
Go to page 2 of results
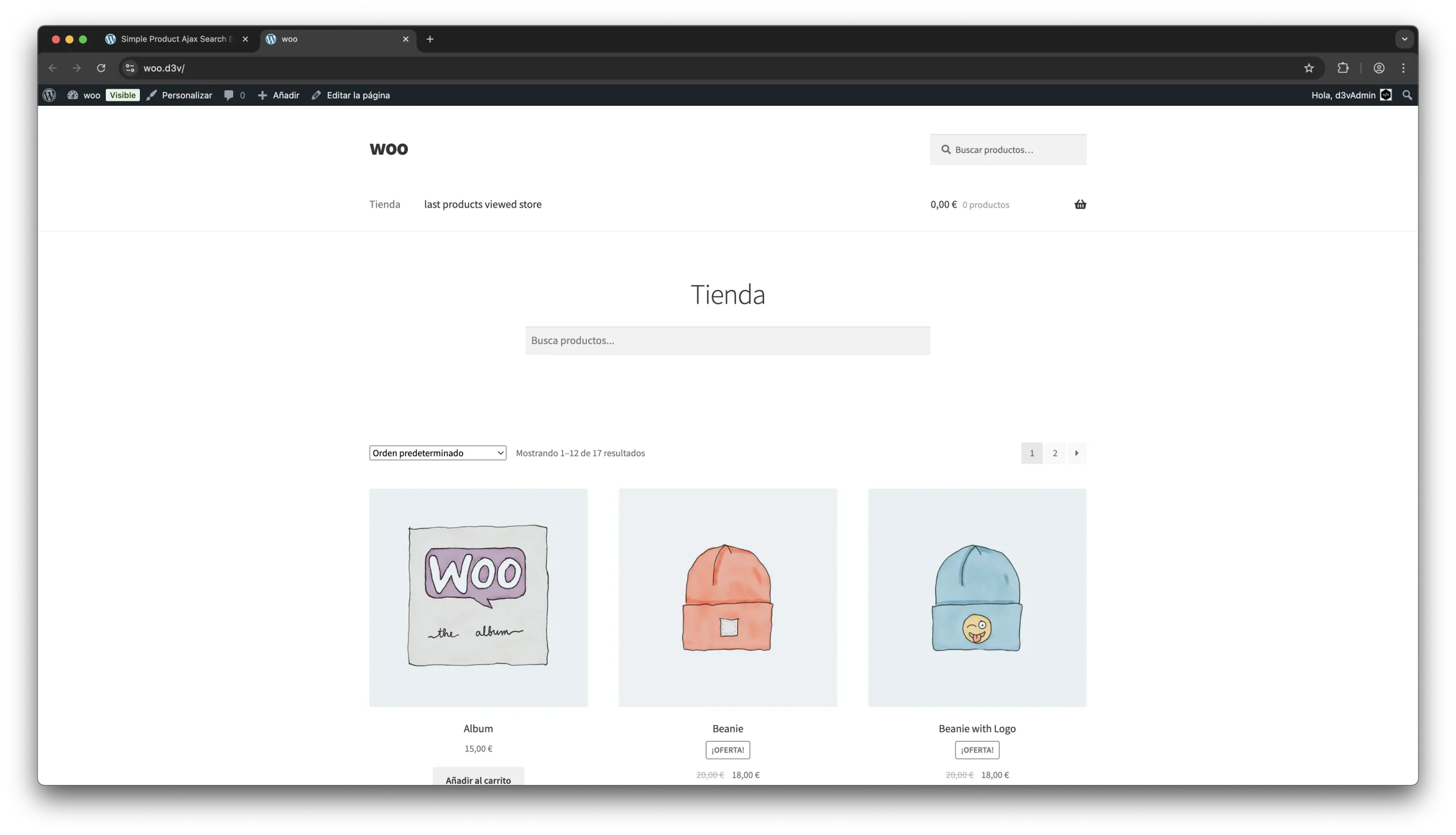(1054, 453)
